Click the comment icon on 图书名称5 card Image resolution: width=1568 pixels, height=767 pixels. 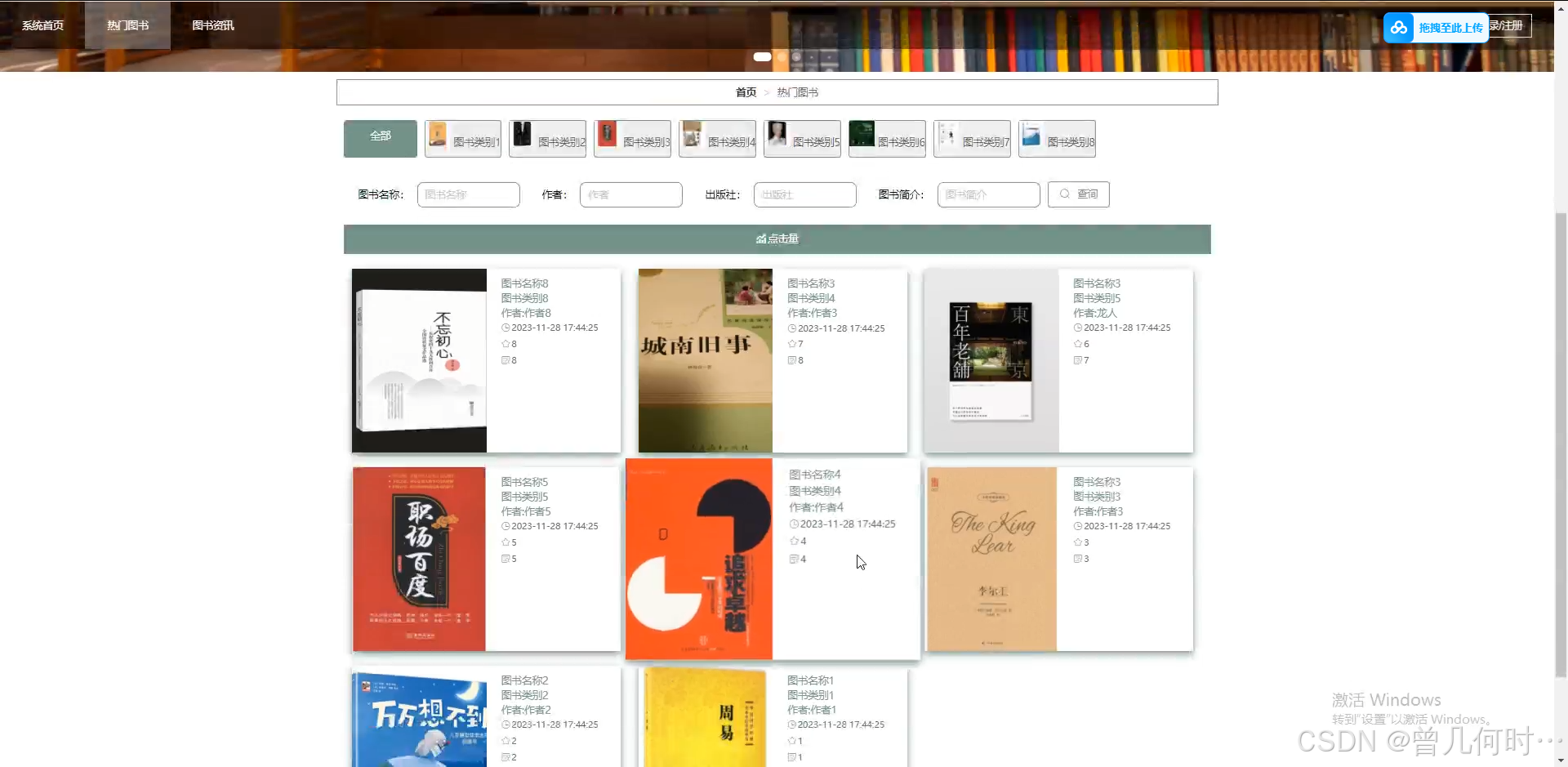click(506, 559)
